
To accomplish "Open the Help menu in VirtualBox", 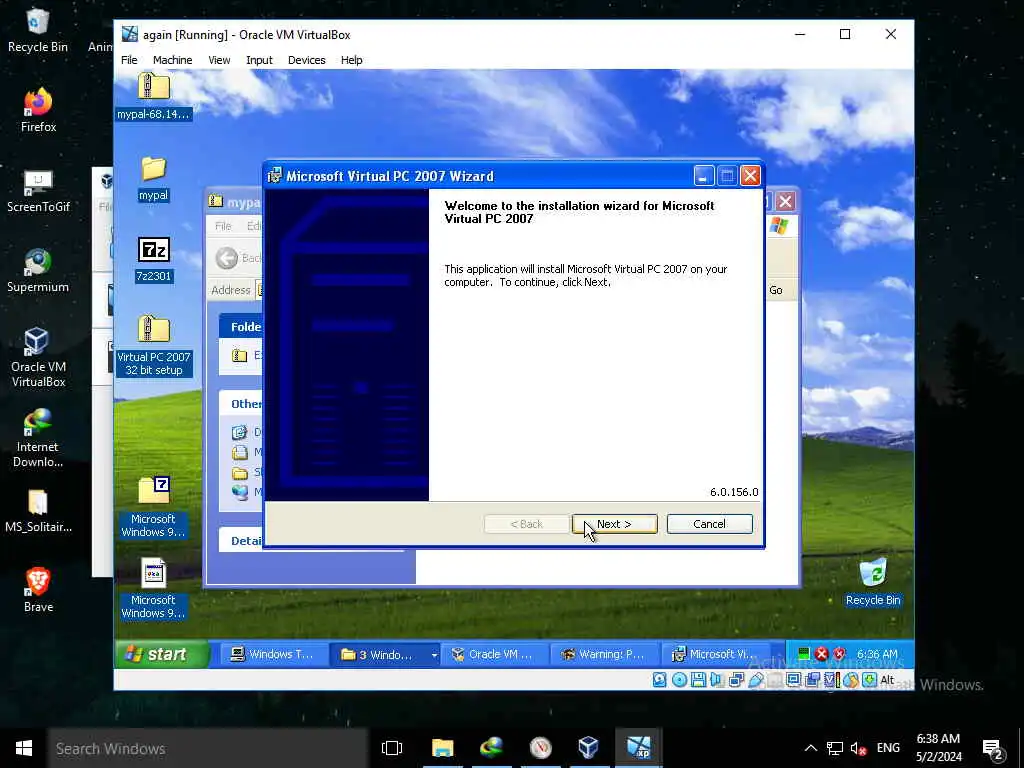I will click(x=351, y=60).
